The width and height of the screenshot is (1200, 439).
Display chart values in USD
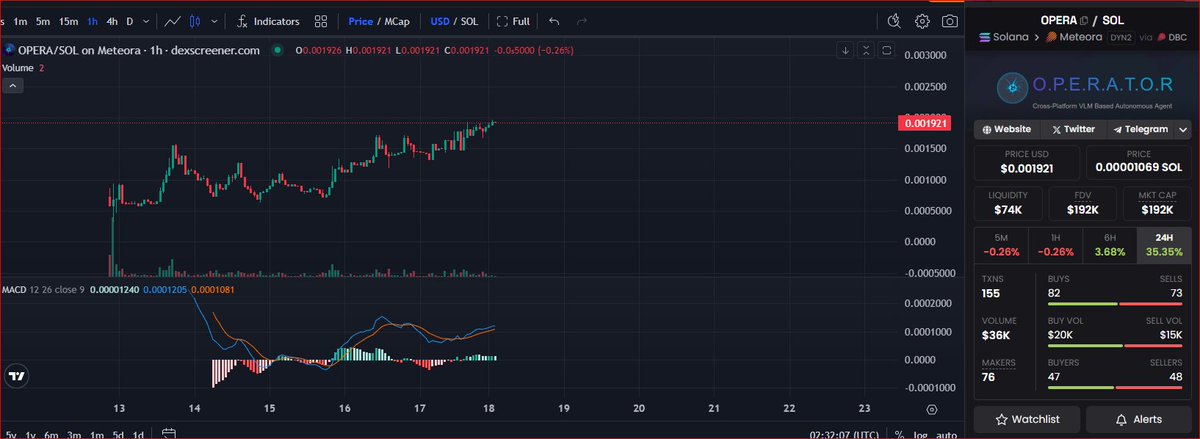(440, 21)
